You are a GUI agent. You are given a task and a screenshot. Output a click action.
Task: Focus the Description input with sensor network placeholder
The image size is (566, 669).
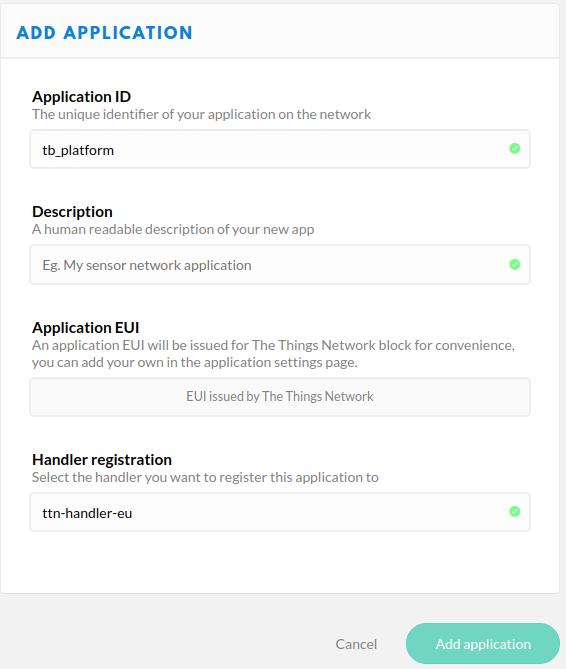coord(280,265)
